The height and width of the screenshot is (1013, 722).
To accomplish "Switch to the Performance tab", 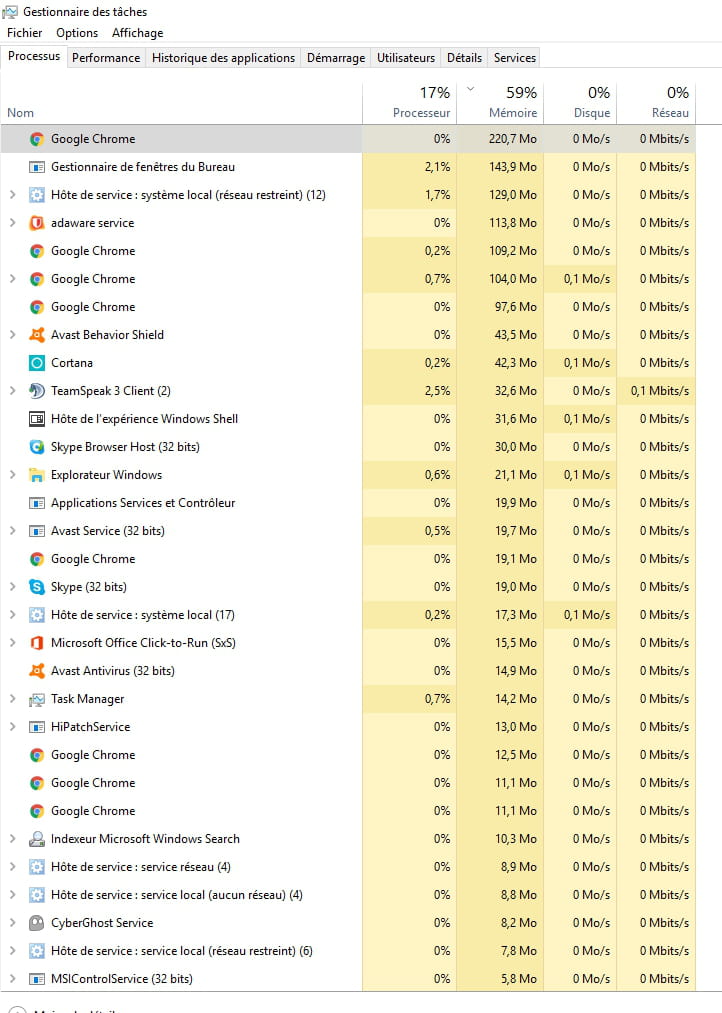I will [106, 58].
